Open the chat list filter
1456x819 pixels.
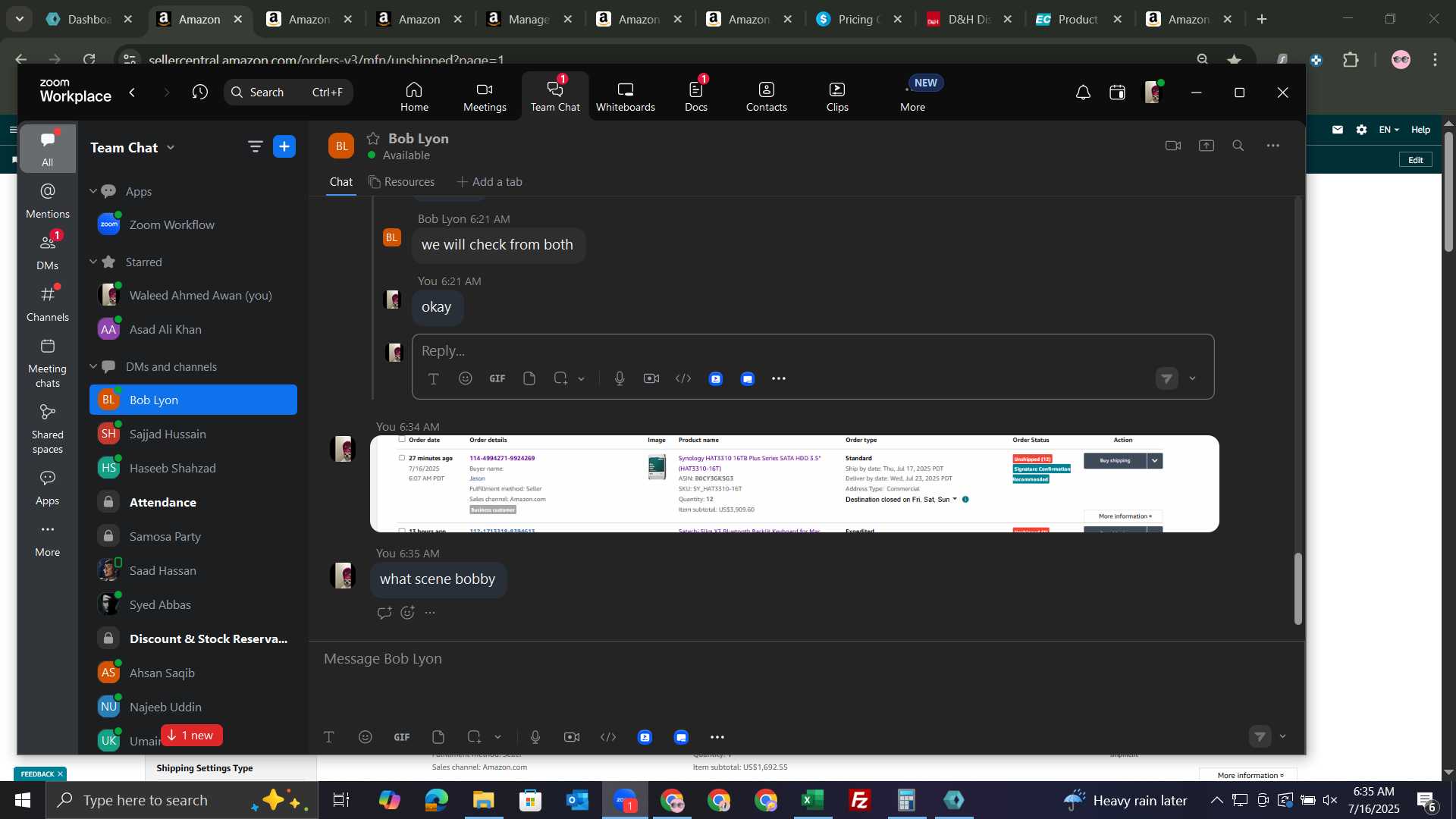pyautogui.click(x=255, y=146)
